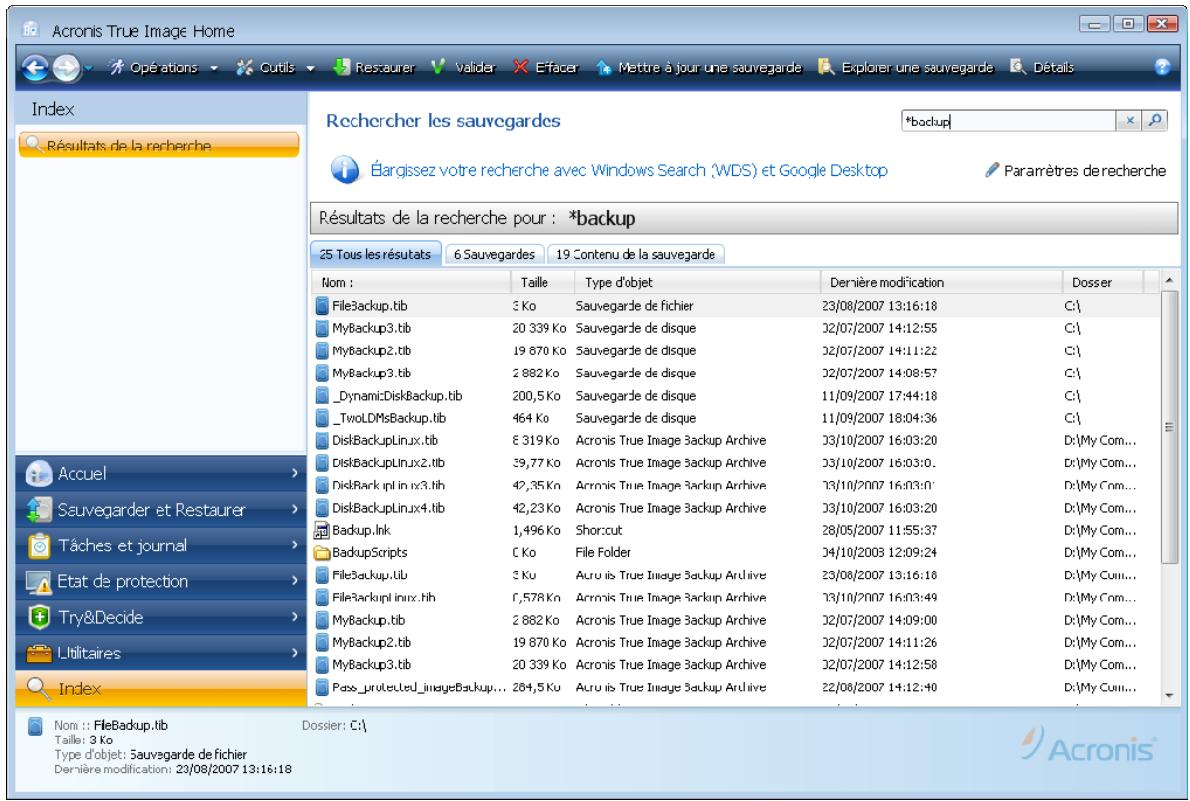Viewport: 1190px width, 801px height.
Task: Click the Effacer toolbar button
Action: click(546, 68)
